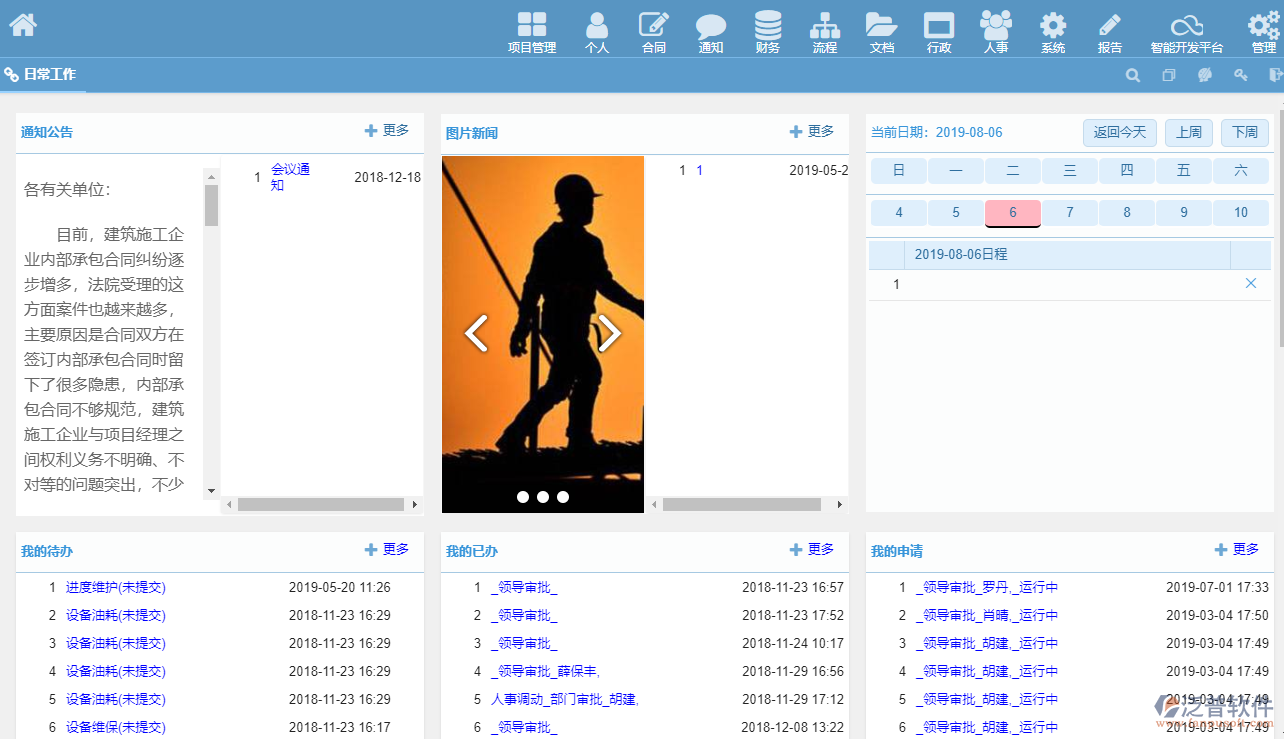Open the 文档 documents module
Screen dimensions: 1284x739
pyautogui.click(x=881, y=32)
